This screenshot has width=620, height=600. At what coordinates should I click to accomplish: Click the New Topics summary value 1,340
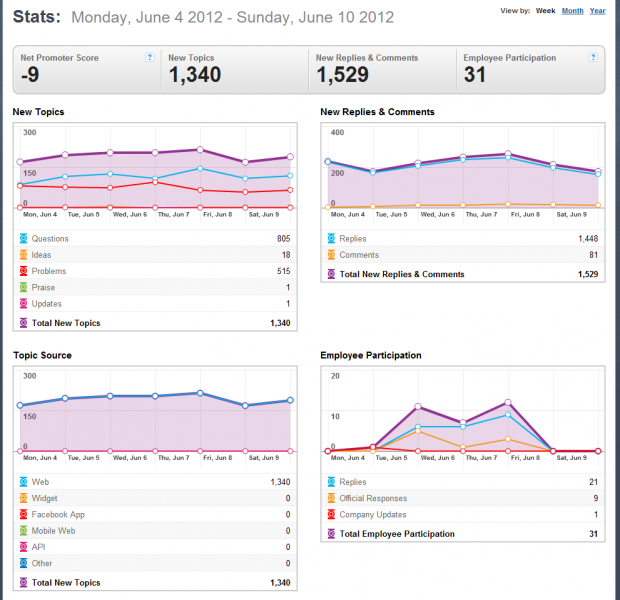click(x=195, y=75)
